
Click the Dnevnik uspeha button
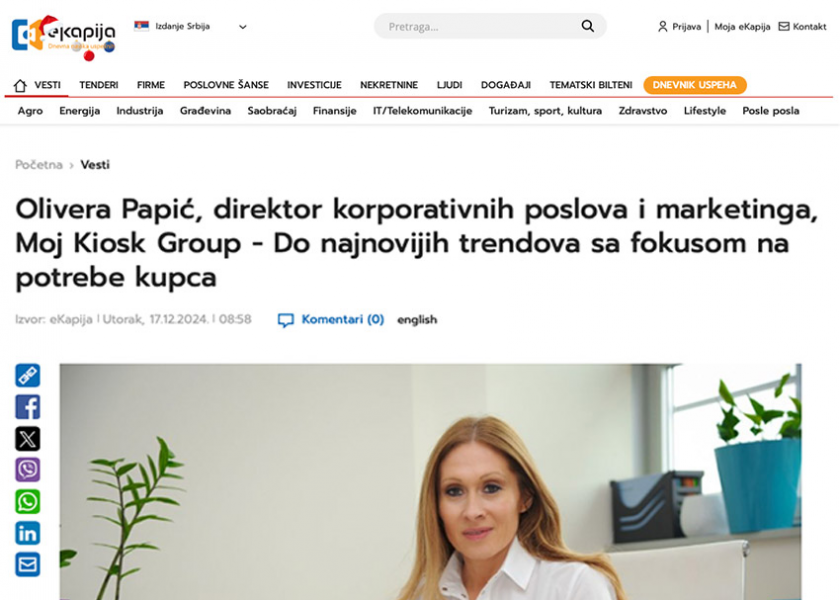click(x=694, y=85)
